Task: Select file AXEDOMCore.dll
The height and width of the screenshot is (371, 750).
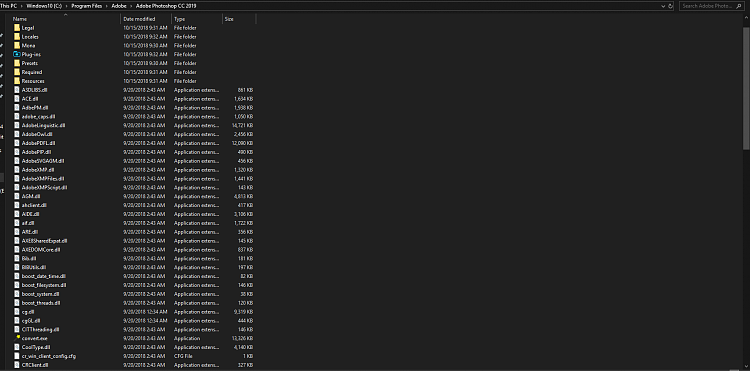Action: 41,250
